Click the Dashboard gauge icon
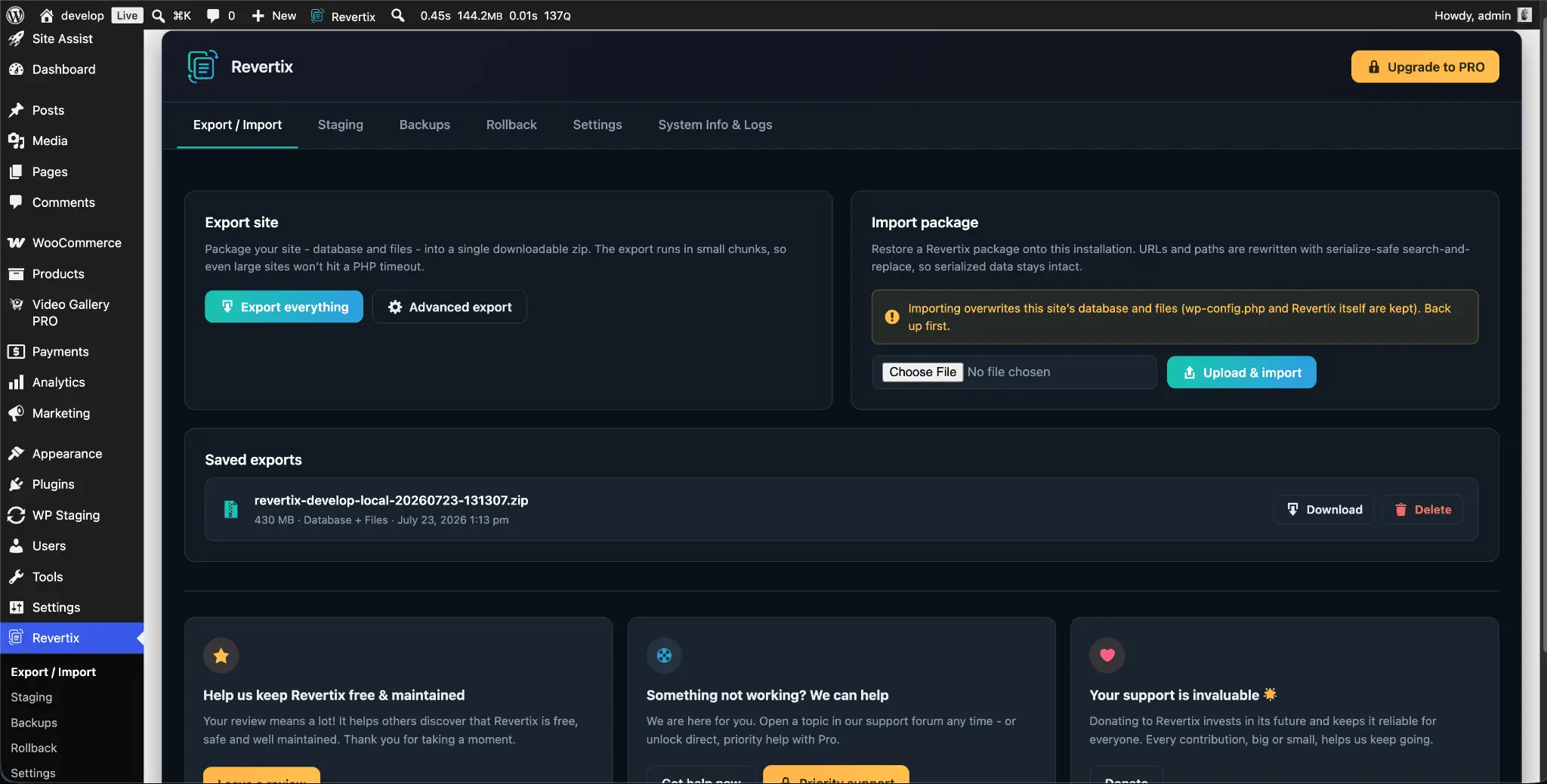This screenshot has width=1547, height=784. [16, 69]
